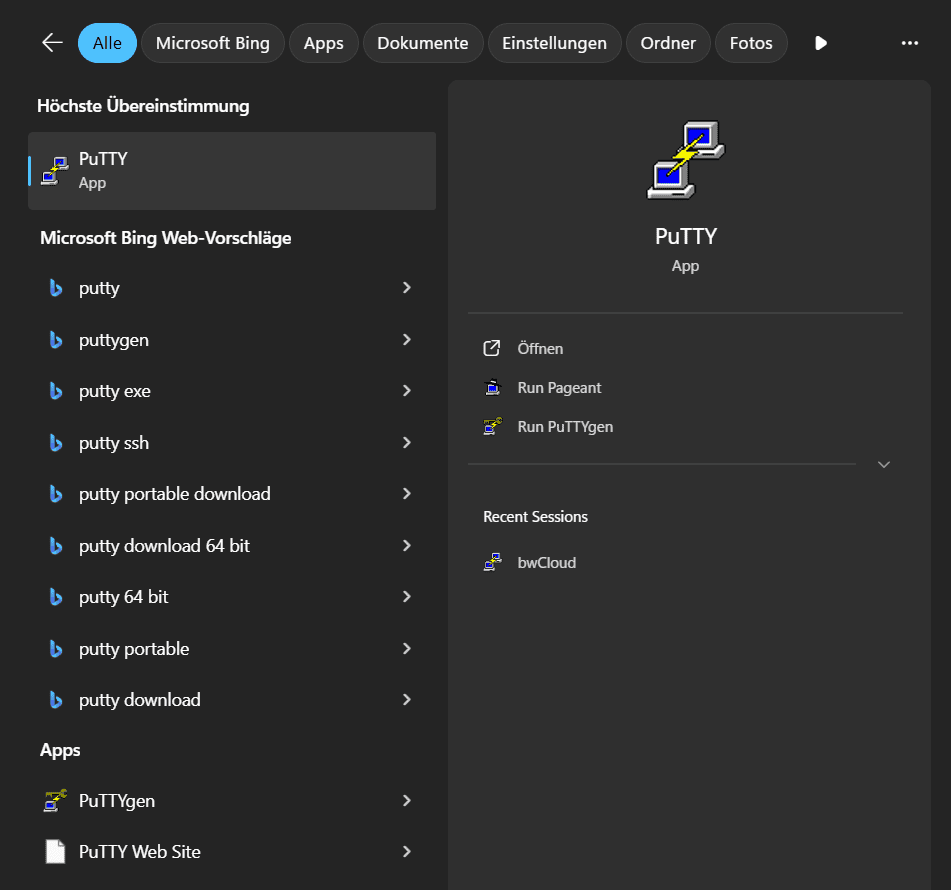951x890 pixels.
Task: Click the large PuTTY icon in preview pane
Action: pos(686,160)
